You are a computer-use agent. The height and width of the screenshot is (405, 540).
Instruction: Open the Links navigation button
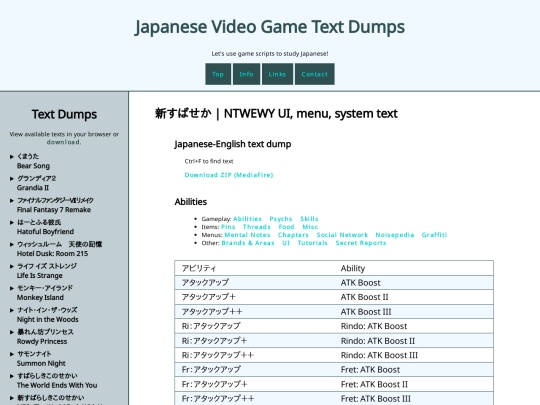pos(277,74)
